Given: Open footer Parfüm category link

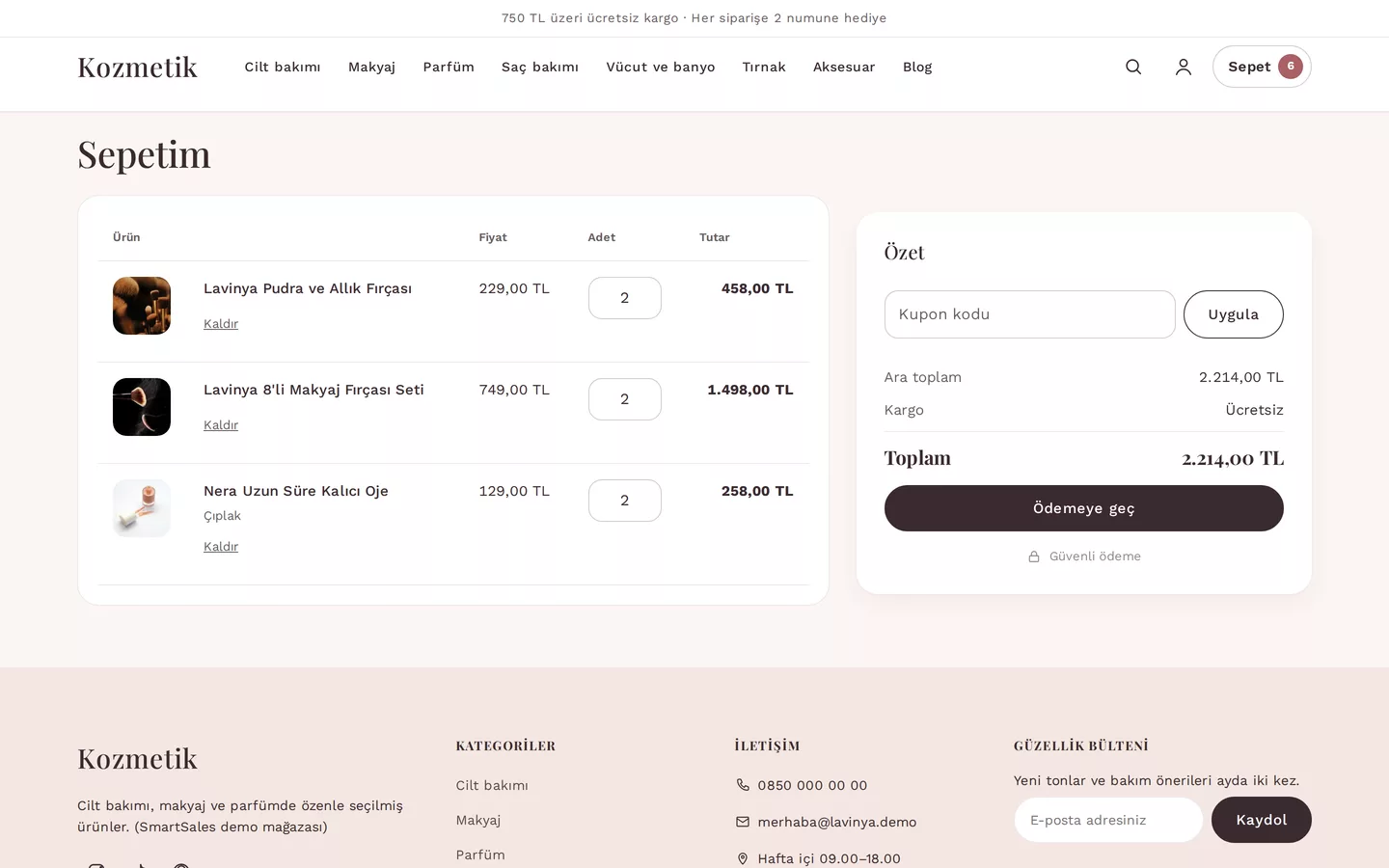Looking at the screenshot, I should (x=480, y=854).
